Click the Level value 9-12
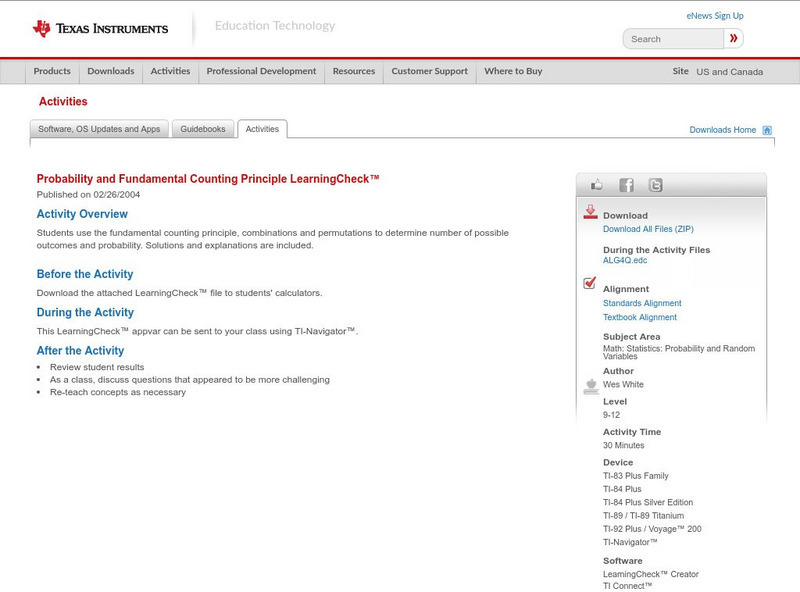 point(611,415)
